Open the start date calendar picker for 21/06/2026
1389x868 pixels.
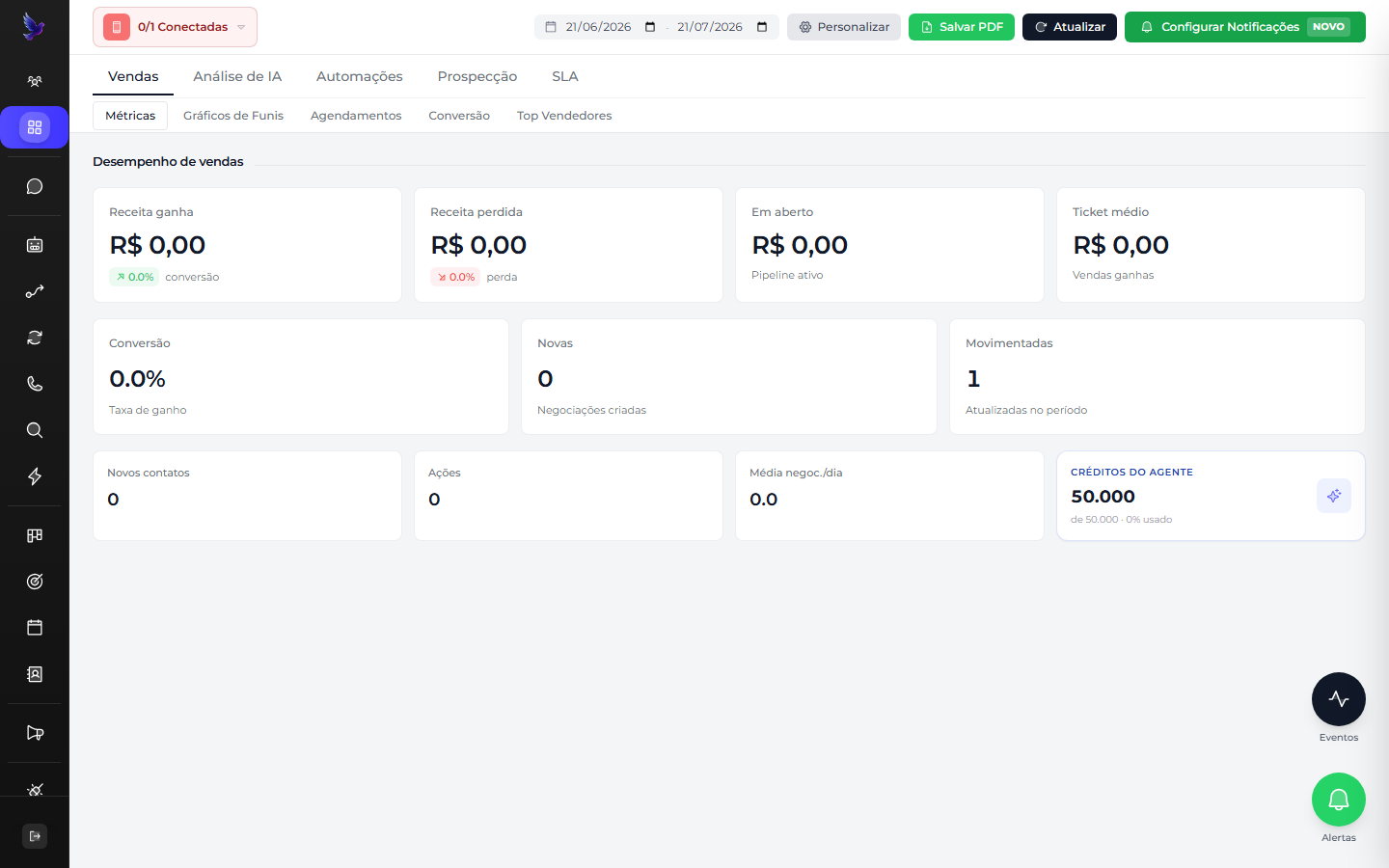pyautogui.click(x=650, y=27)
